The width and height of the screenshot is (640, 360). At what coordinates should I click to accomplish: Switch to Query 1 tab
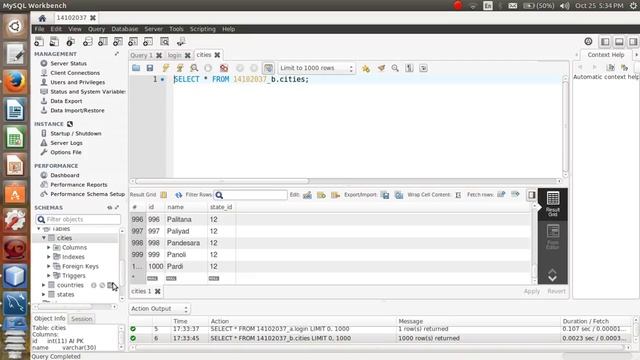[x=142, y=55]
